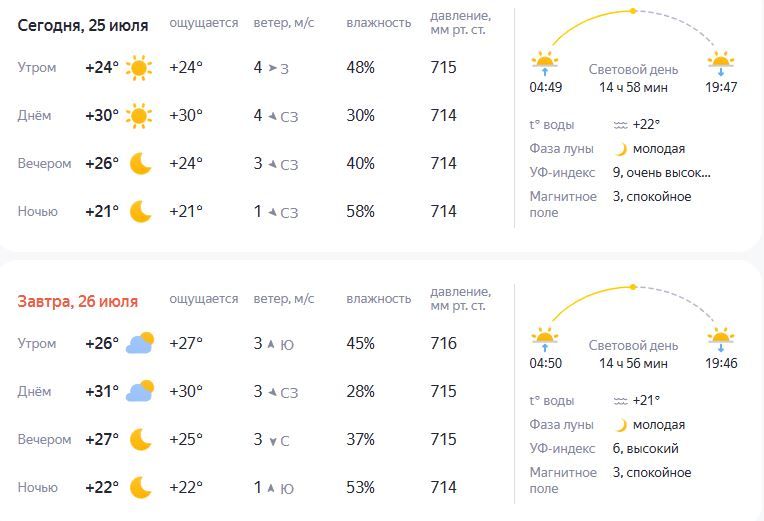Click the sunset icon above 19:47

point(721,63)
